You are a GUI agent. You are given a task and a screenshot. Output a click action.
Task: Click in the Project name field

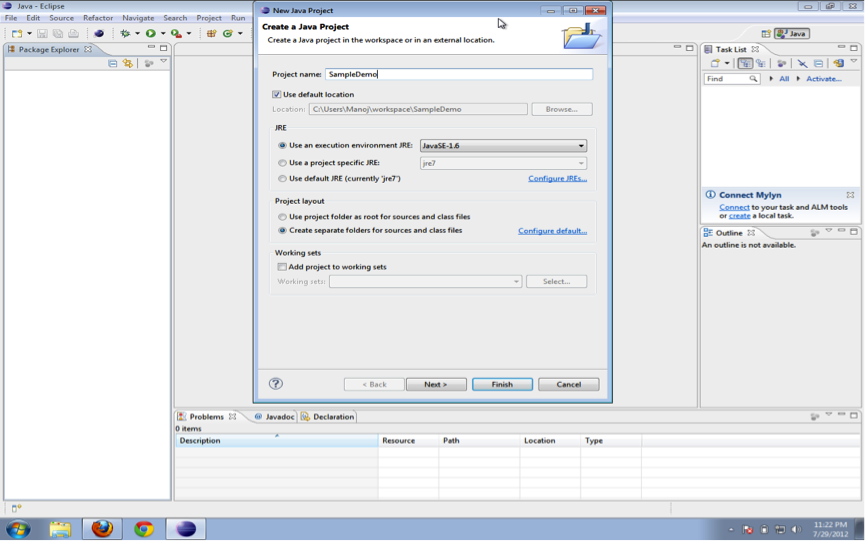459,74
